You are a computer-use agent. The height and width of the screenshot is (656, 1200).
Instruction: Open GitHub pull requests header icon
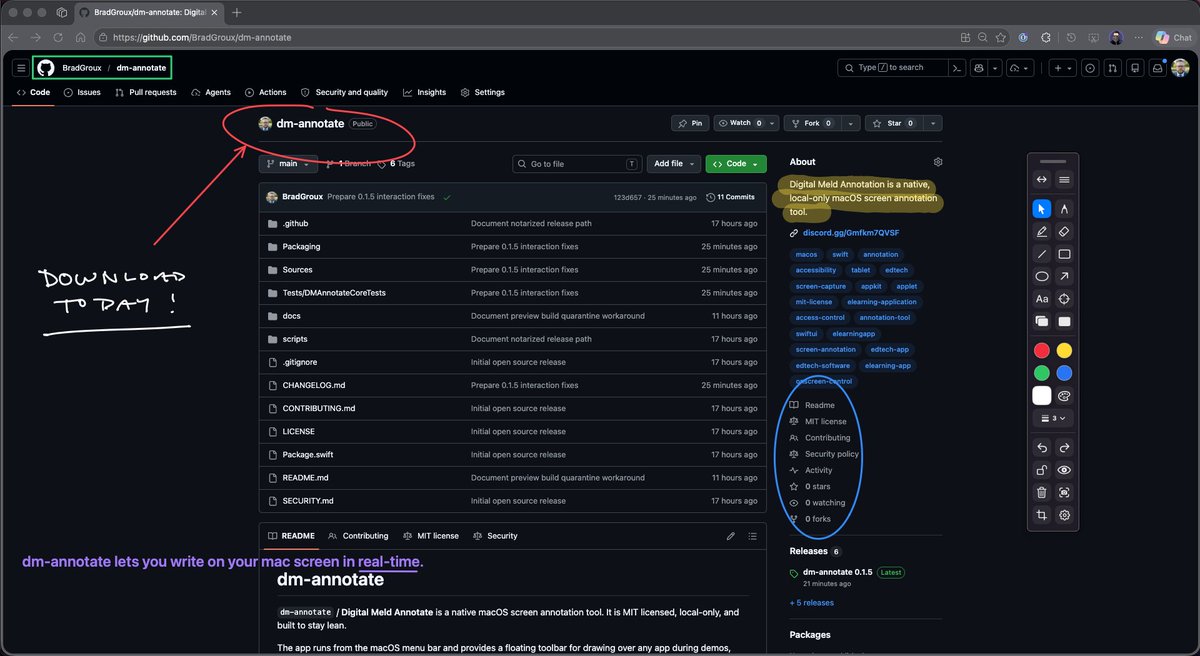click(x=1113, y=68)
